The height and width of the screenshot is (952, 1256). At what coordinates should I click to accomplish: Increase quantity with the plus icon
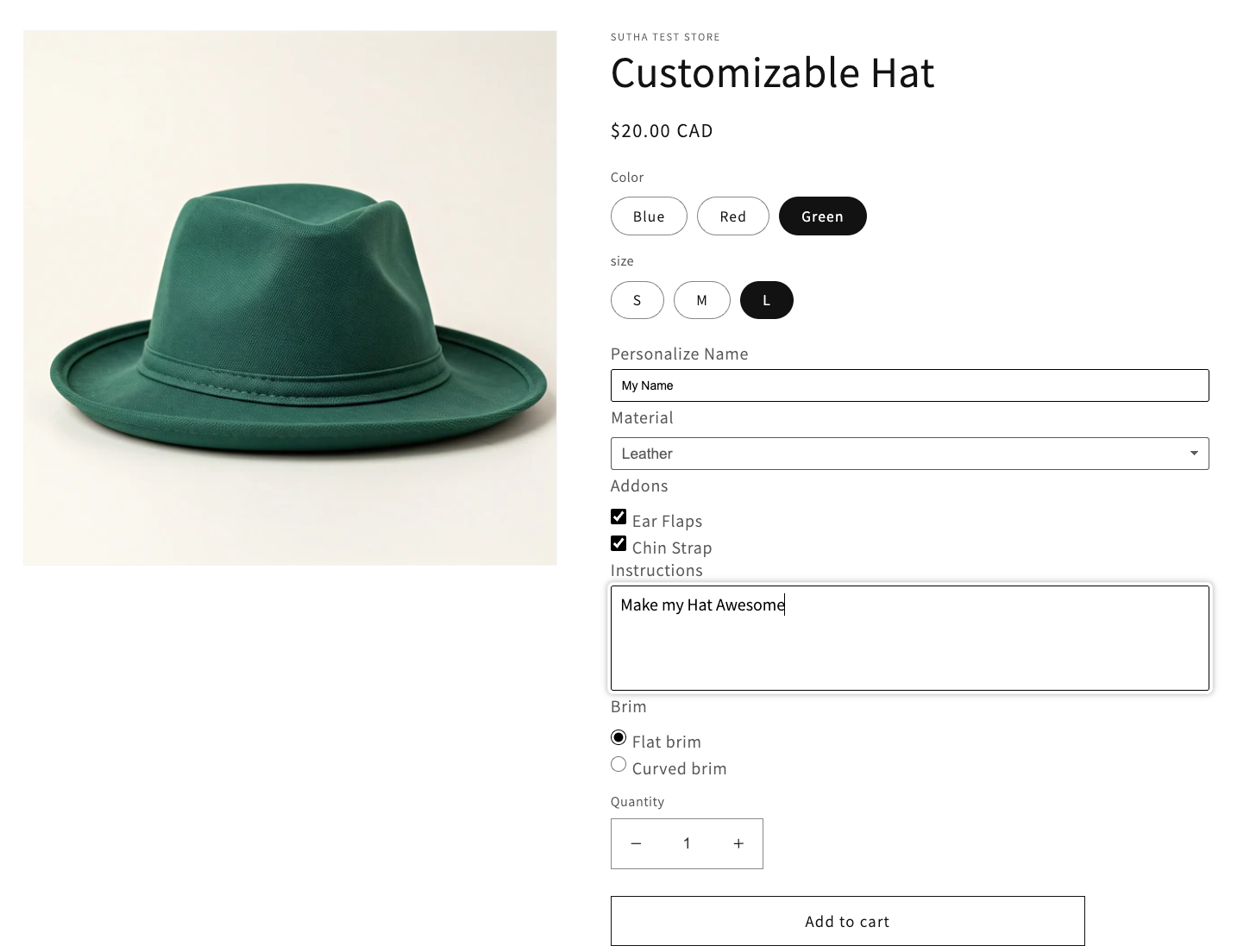[738, 843]
